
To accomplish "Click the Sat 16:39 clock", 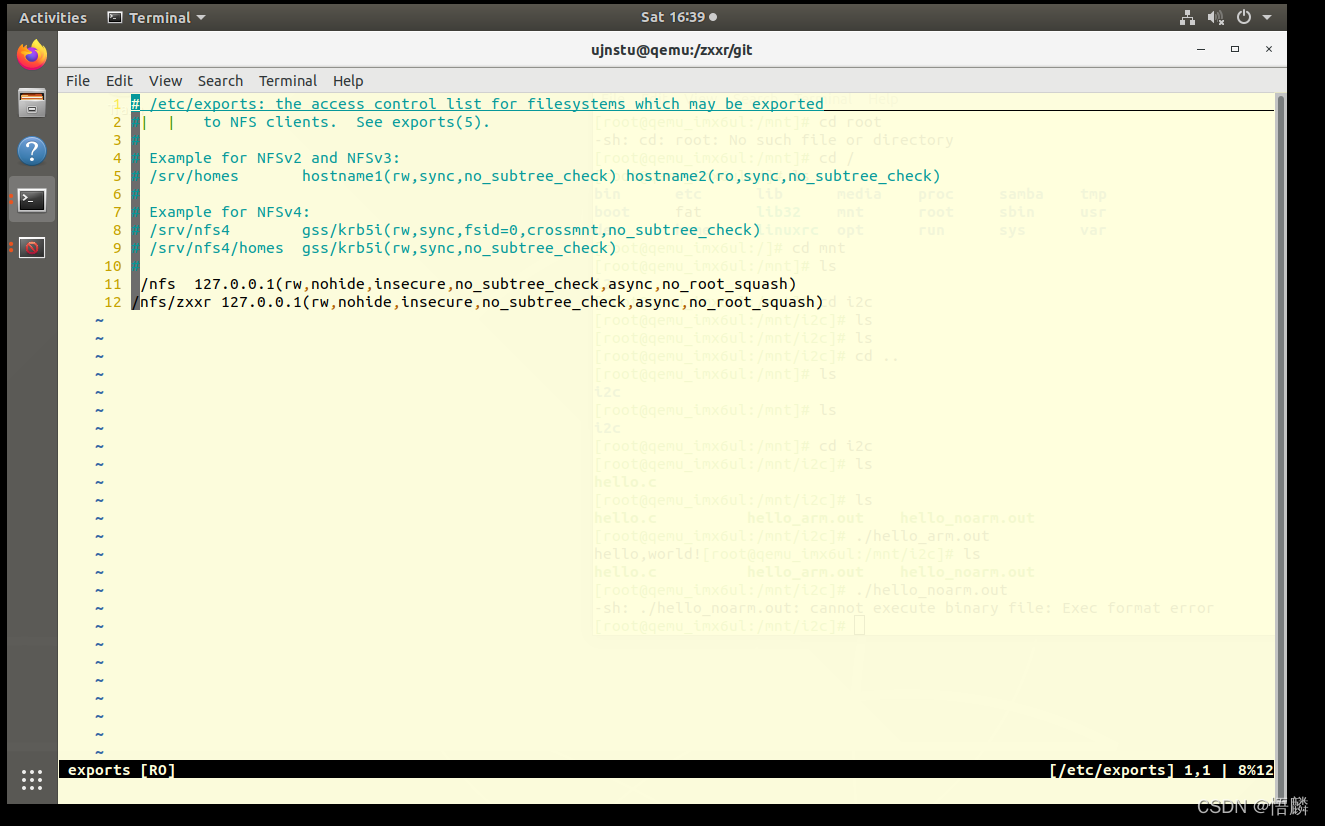I will [x=678, y=17].
